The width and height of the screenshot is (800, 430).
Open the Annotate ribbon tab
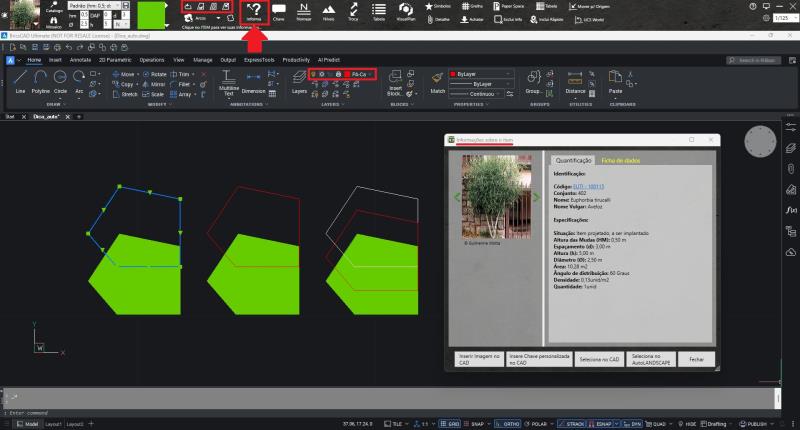[x=80, y=60]
